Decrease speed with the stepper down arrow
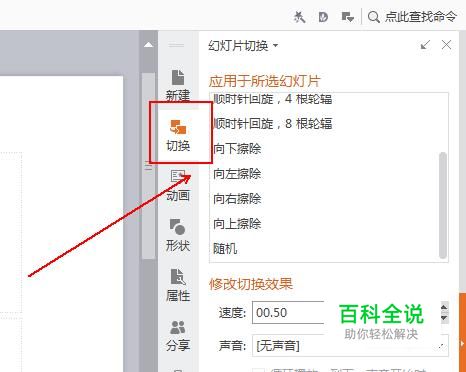 (x=444, y=318)
